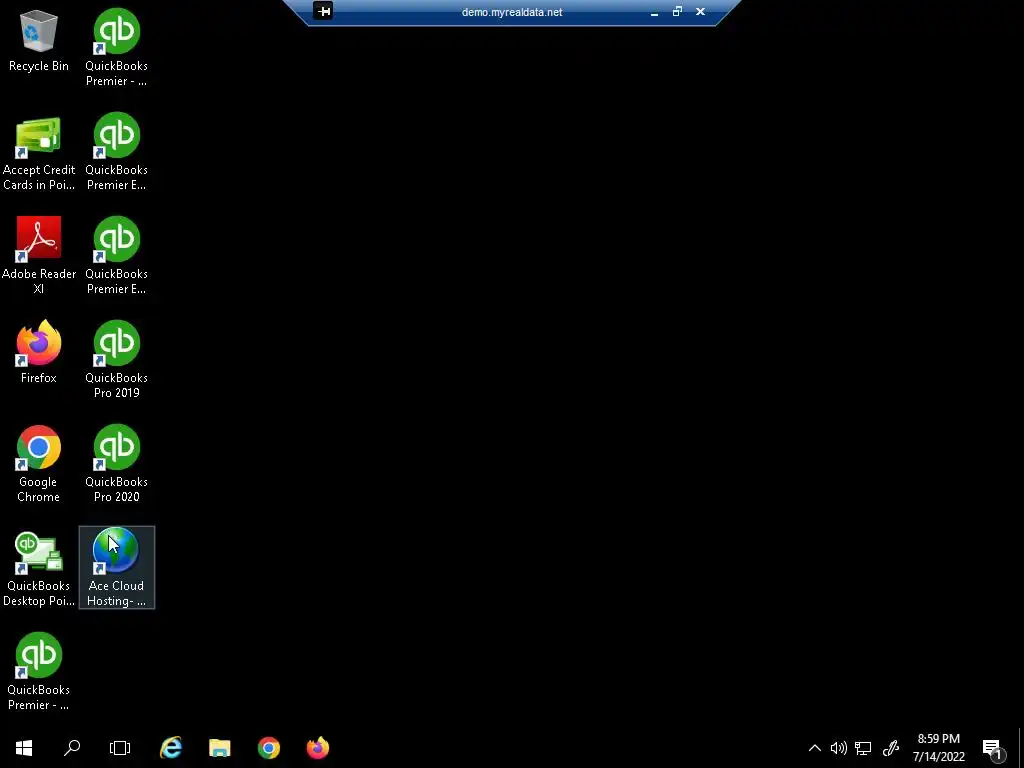Select the Google Chrome desktop shortcut

click(39, 464)
